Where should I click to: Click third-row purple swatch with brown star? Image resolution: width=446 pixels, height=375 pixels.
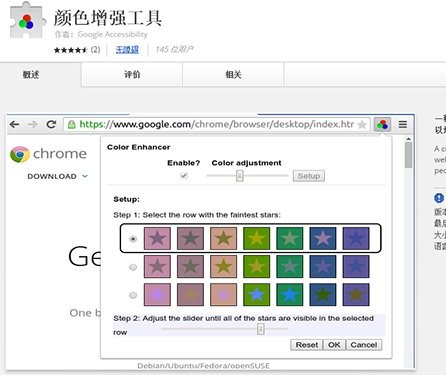(x=356, y=295)
